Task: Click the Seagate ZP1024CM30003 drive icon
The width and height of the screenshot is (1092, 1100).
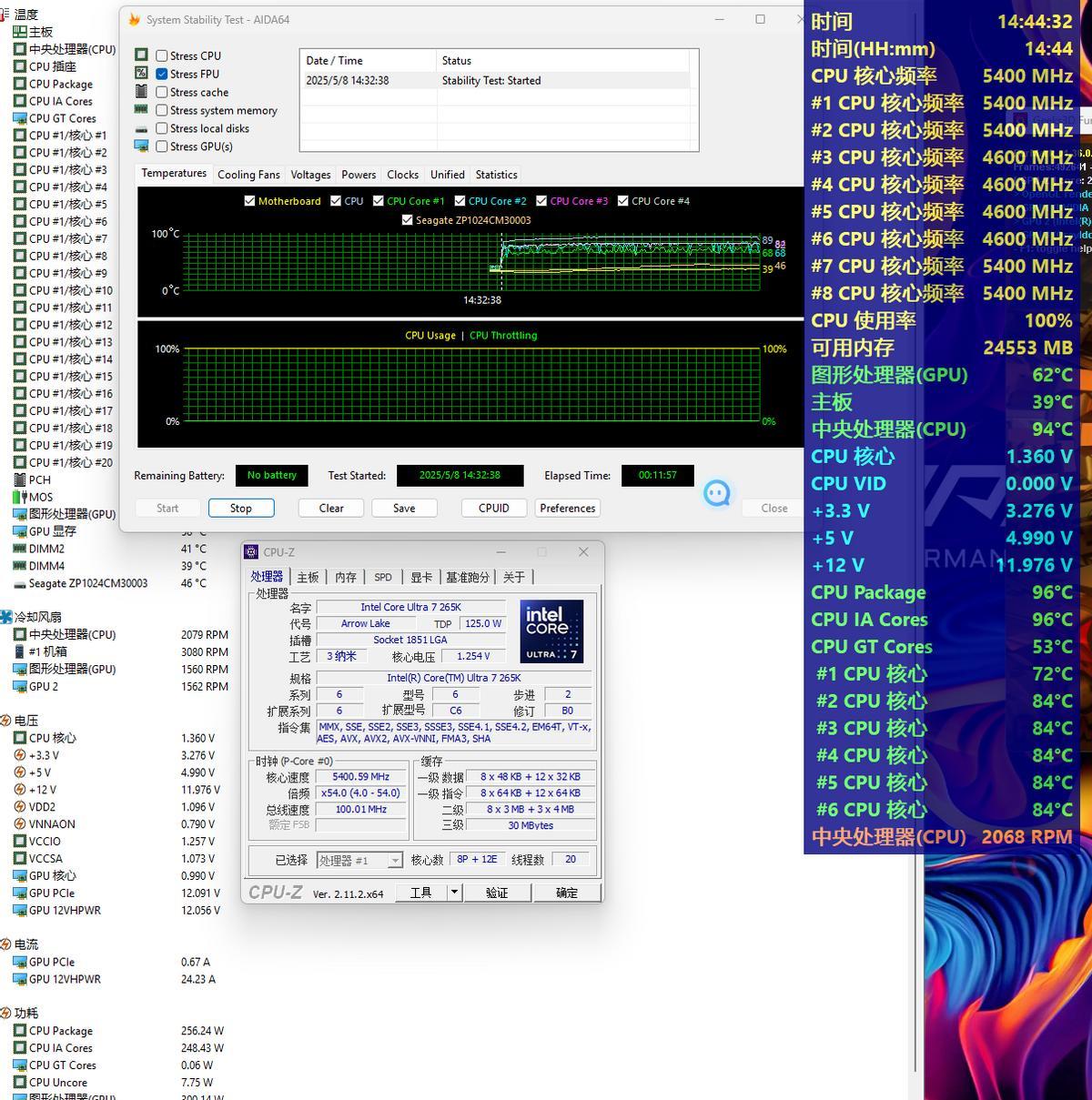Action: tap(20, 583)
